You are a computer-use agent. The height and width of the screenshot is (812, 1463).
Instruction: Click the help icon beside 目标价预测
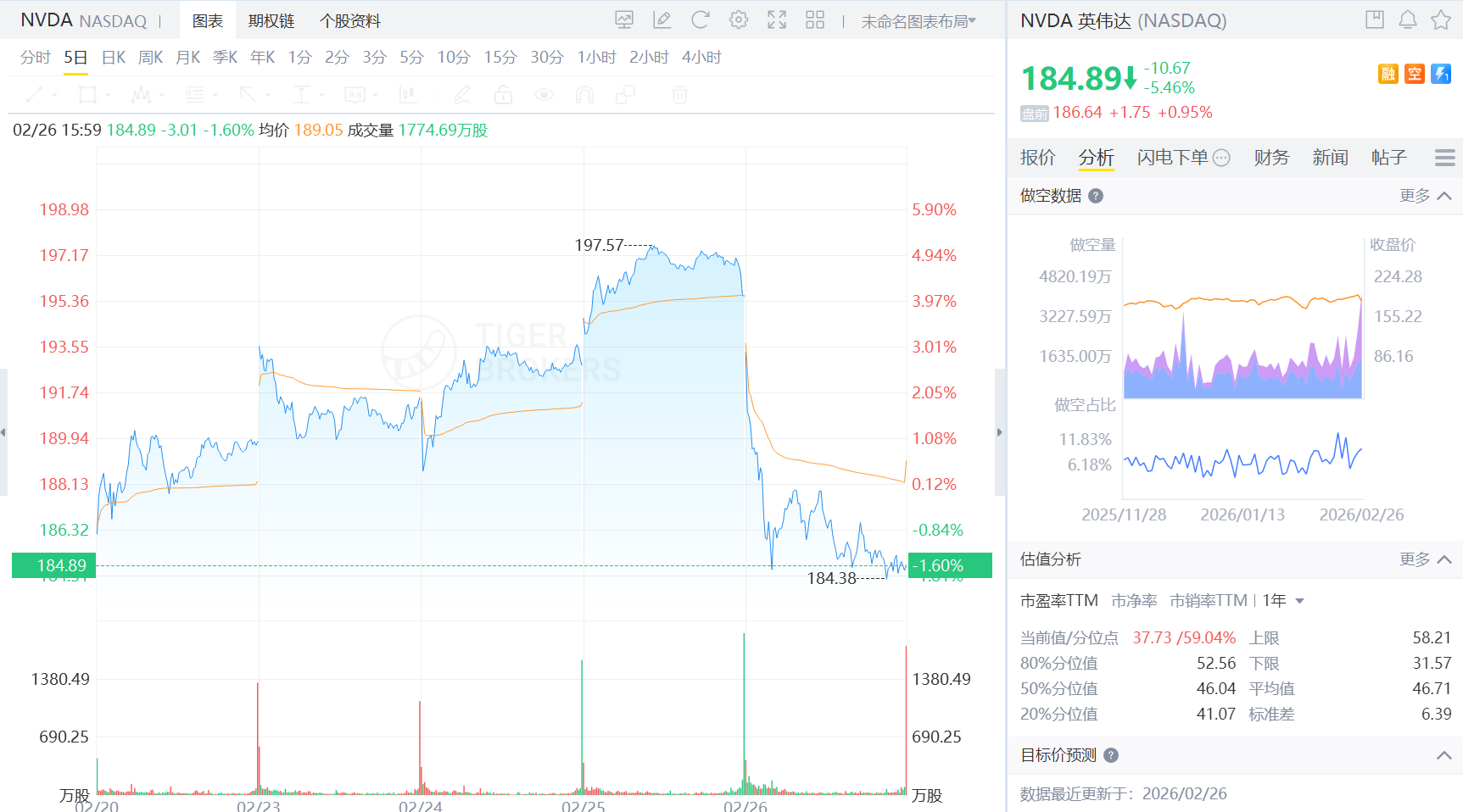click(1111, 755)
